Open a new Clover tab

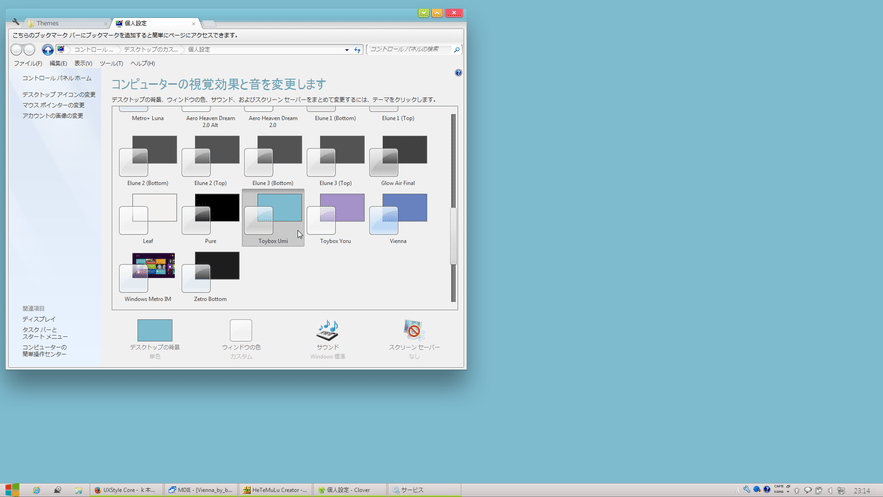coord(209,24)
